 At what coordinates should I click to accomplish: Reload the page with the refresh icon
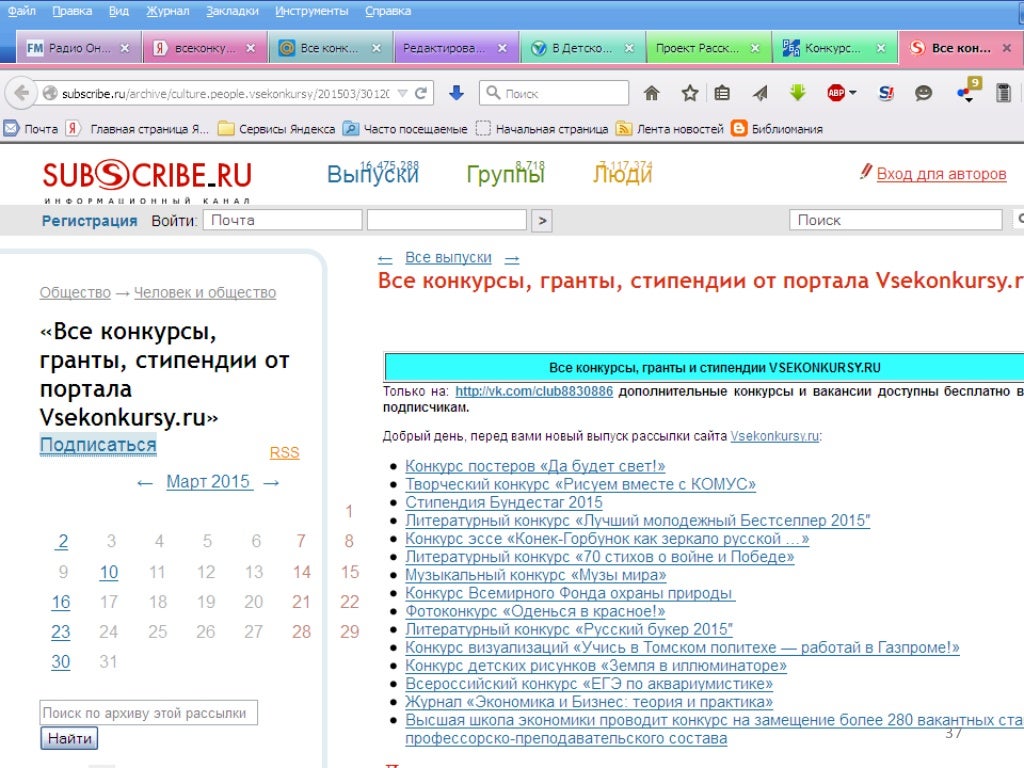pos(421,93)
